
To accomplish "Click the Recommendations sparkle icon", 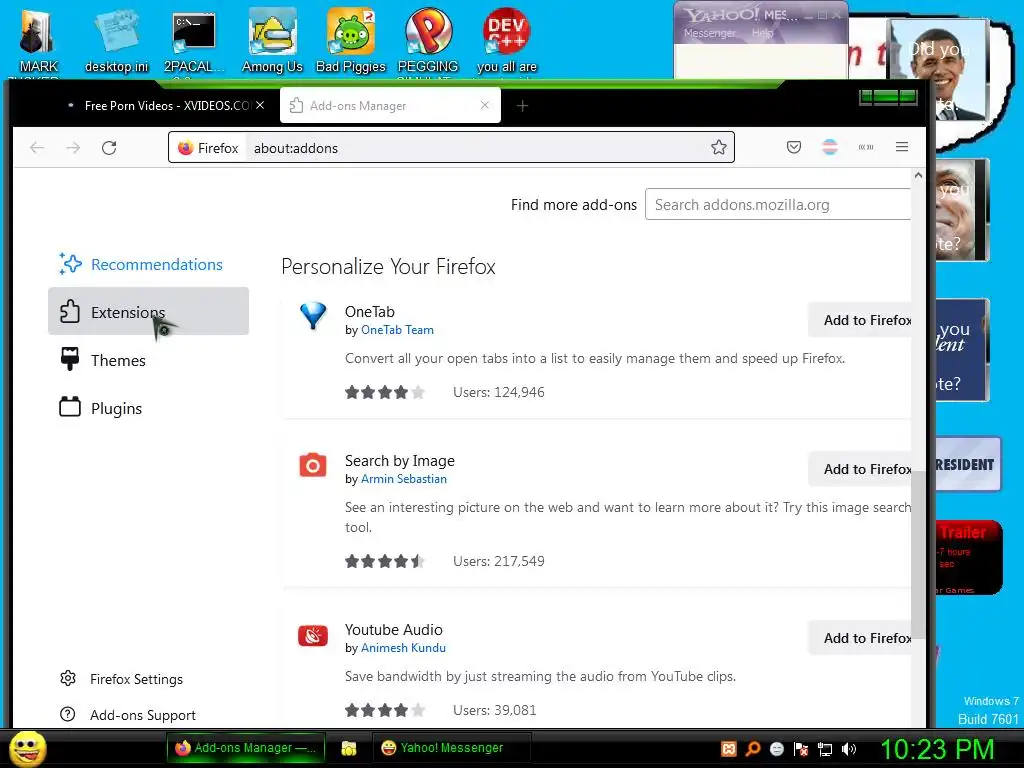I will point(70,264).
